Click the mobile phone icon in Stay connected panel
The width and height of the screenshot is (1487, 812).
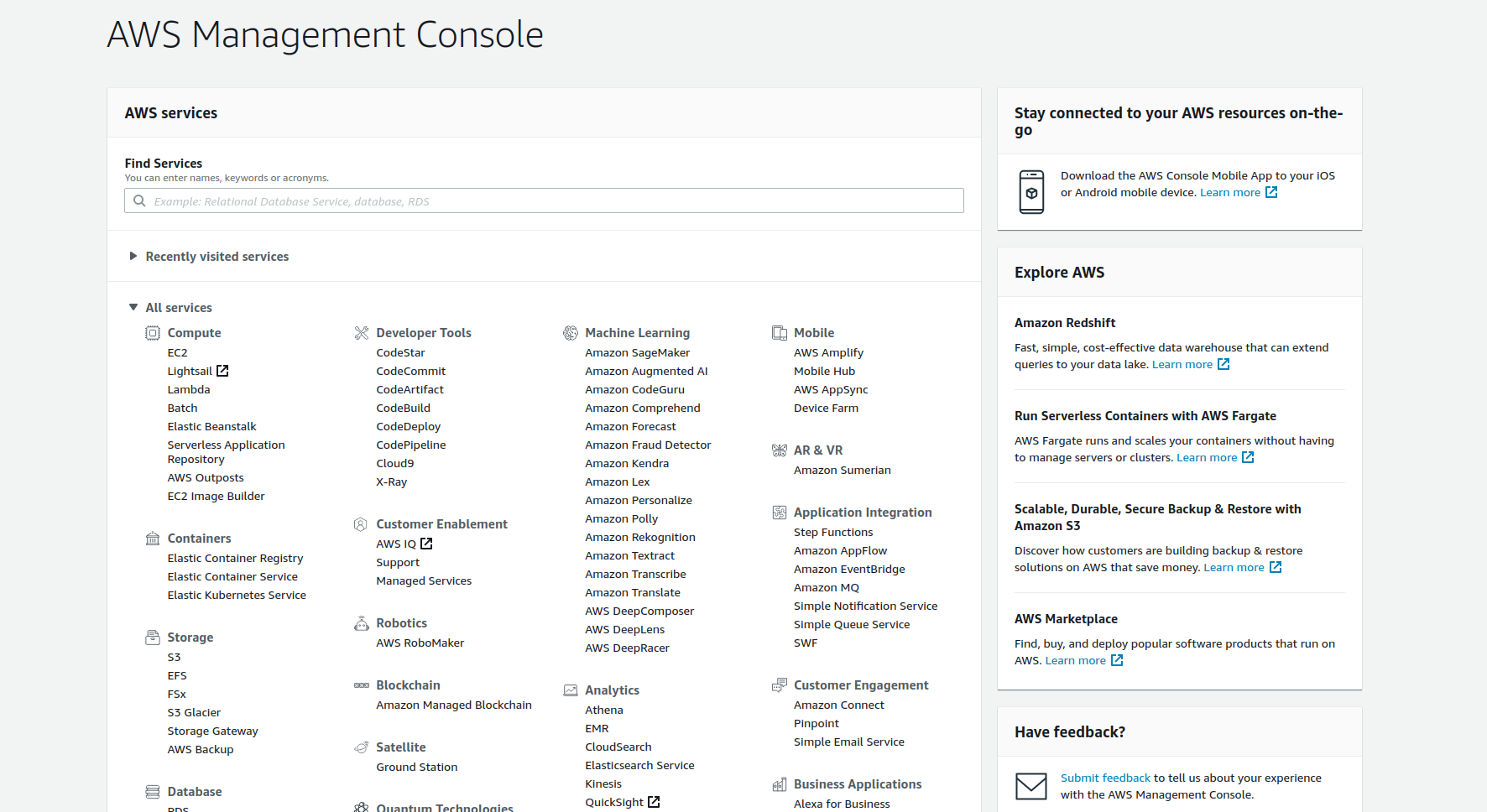click(x=1031, y=192)
